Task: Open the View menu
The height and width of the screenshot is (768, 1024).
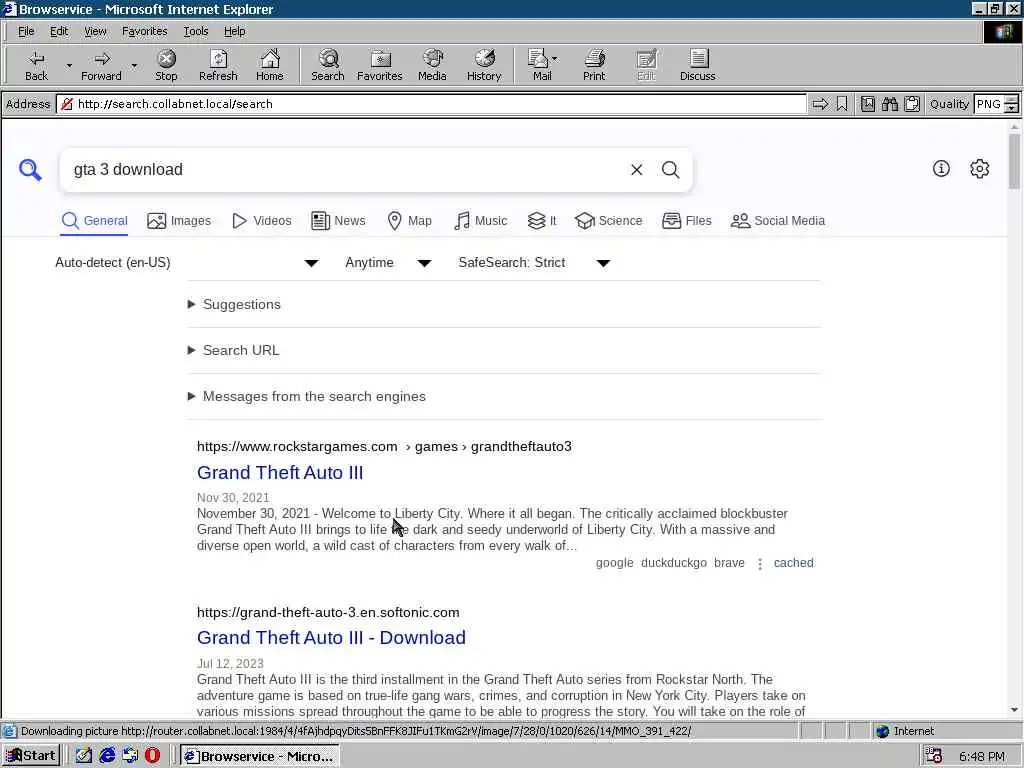Action: (95, 31)
